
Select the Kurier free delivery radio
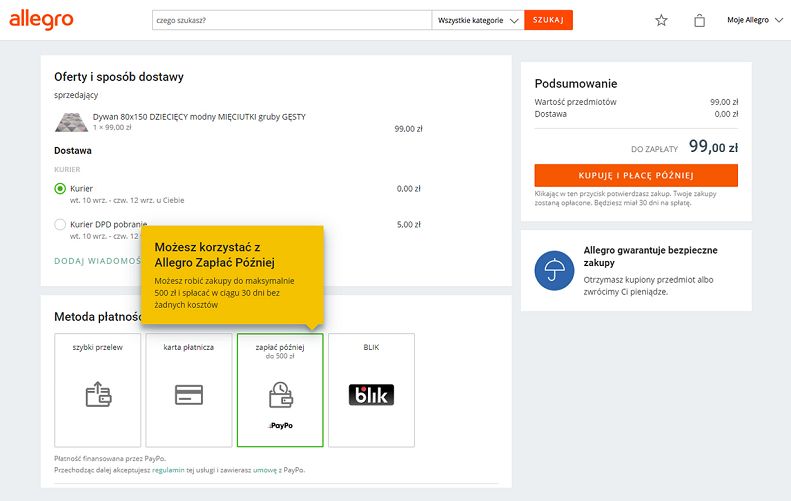point(60,189)
